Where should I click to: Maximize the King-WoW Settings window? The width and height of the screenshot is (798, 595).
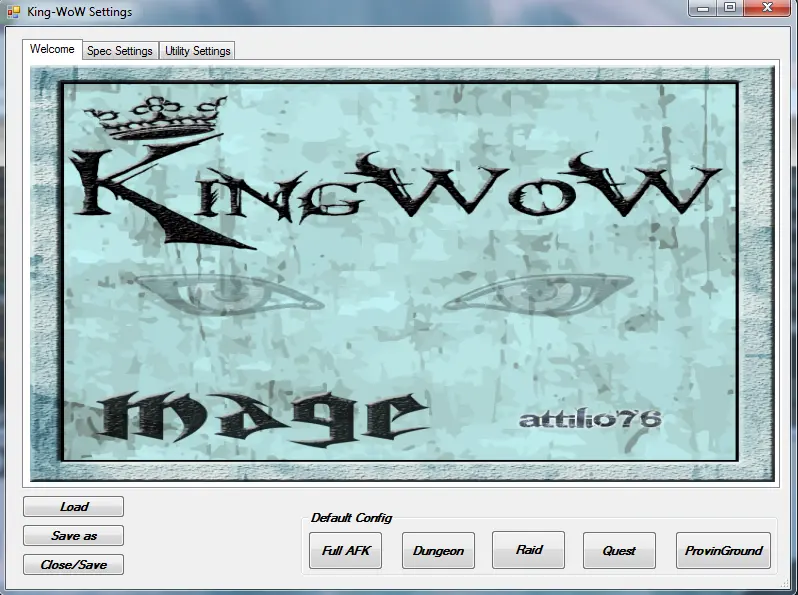(730, 8)
